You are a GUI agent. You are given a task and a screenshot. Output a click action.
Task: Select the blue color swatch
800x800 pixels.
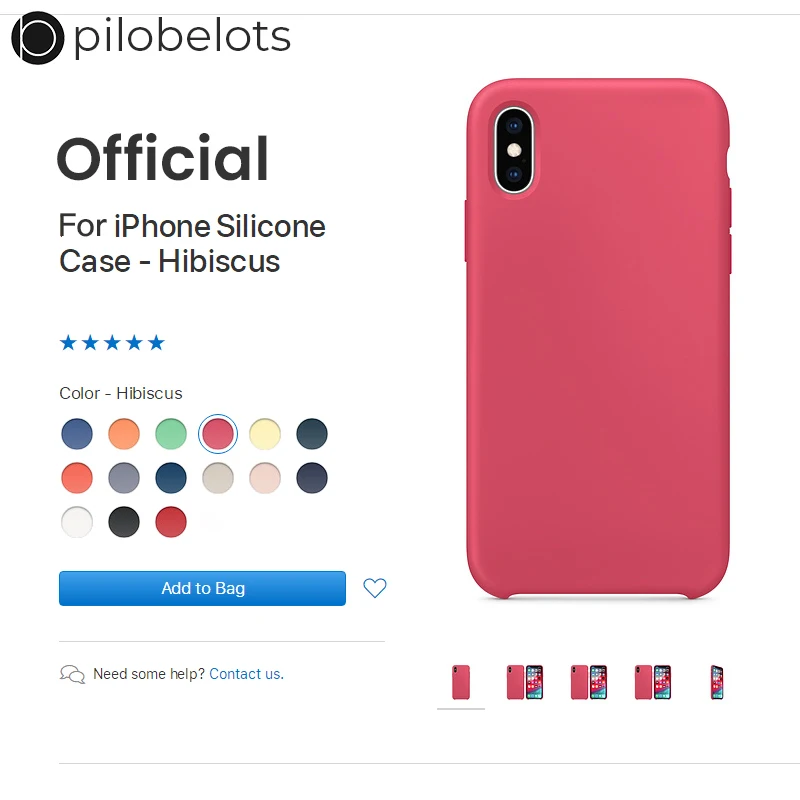(x=77, y=434)
